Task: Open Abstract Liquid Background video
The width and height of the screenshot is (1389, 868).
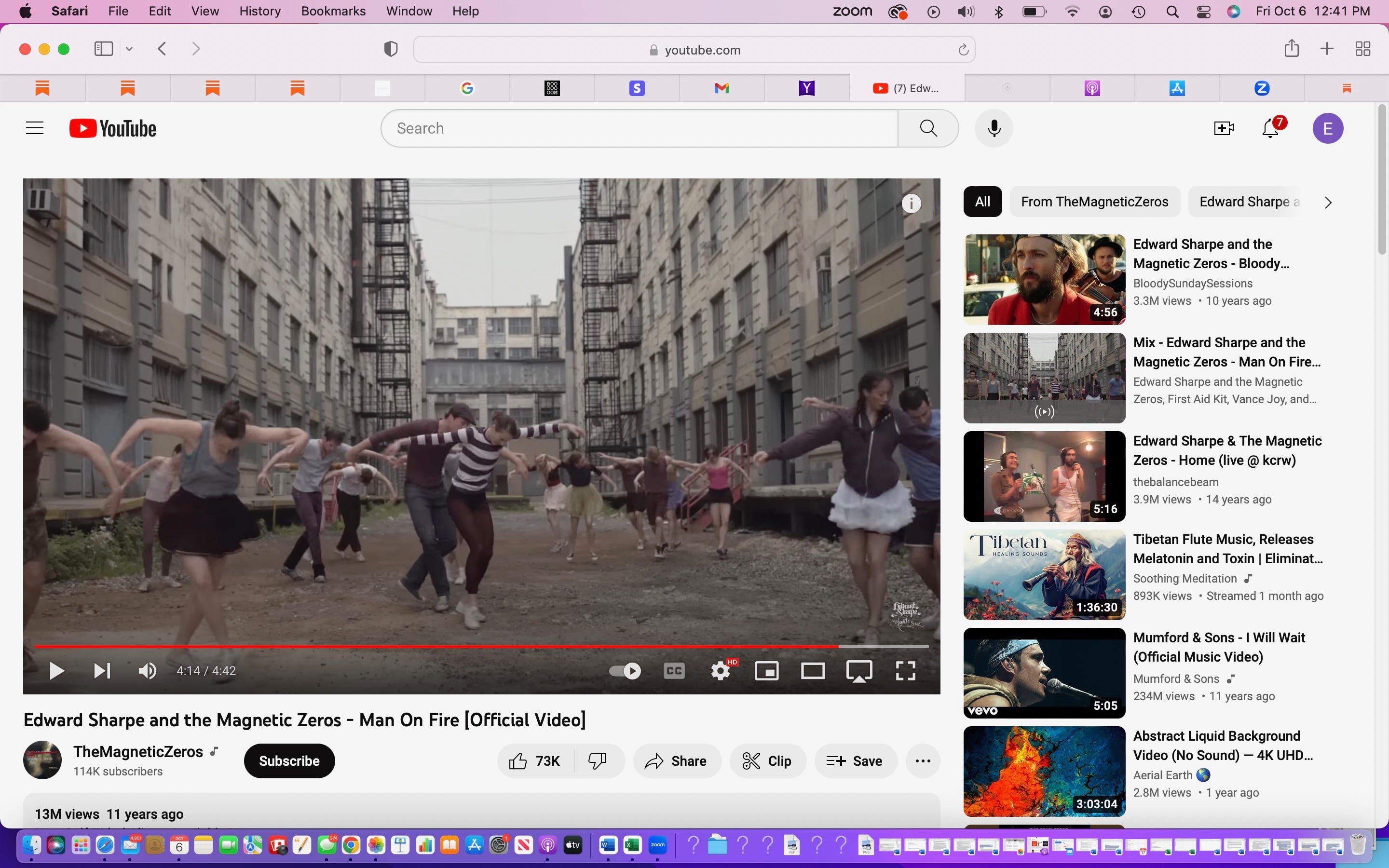Action: pyautogui.click(x=1044, y=772)
